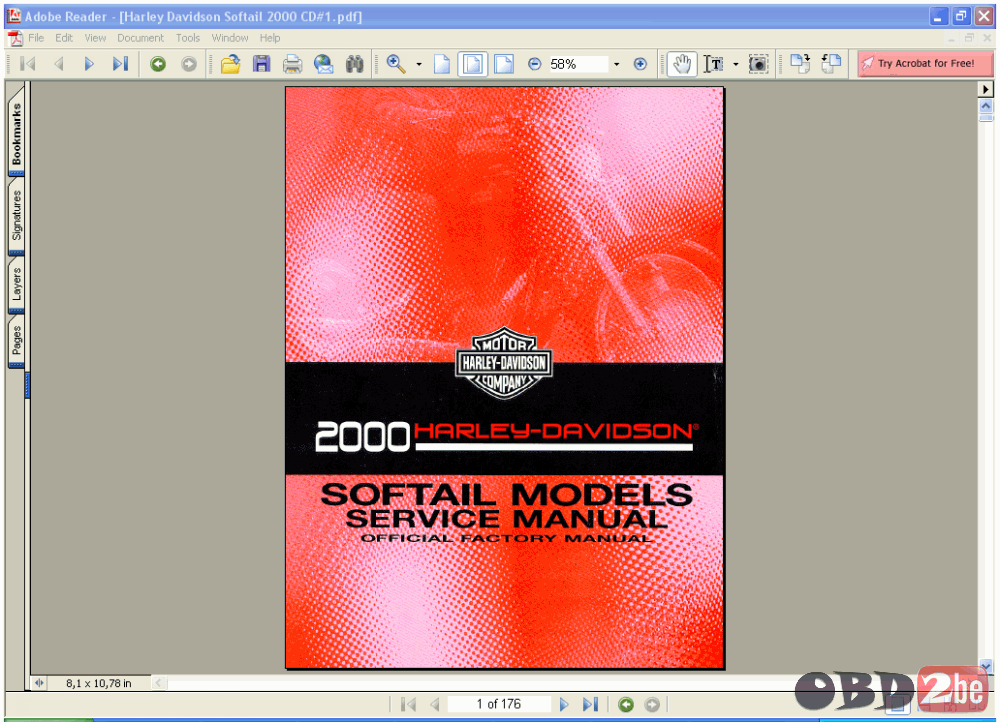This screenshot has width=1000, height=722.
Task: Go to previous view in top toolbar
Action: [158, 64]
